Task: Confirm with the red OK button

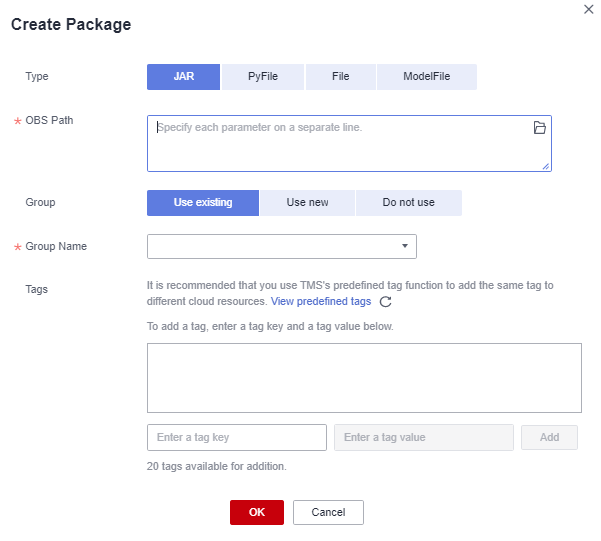Action: coord(257,512)
